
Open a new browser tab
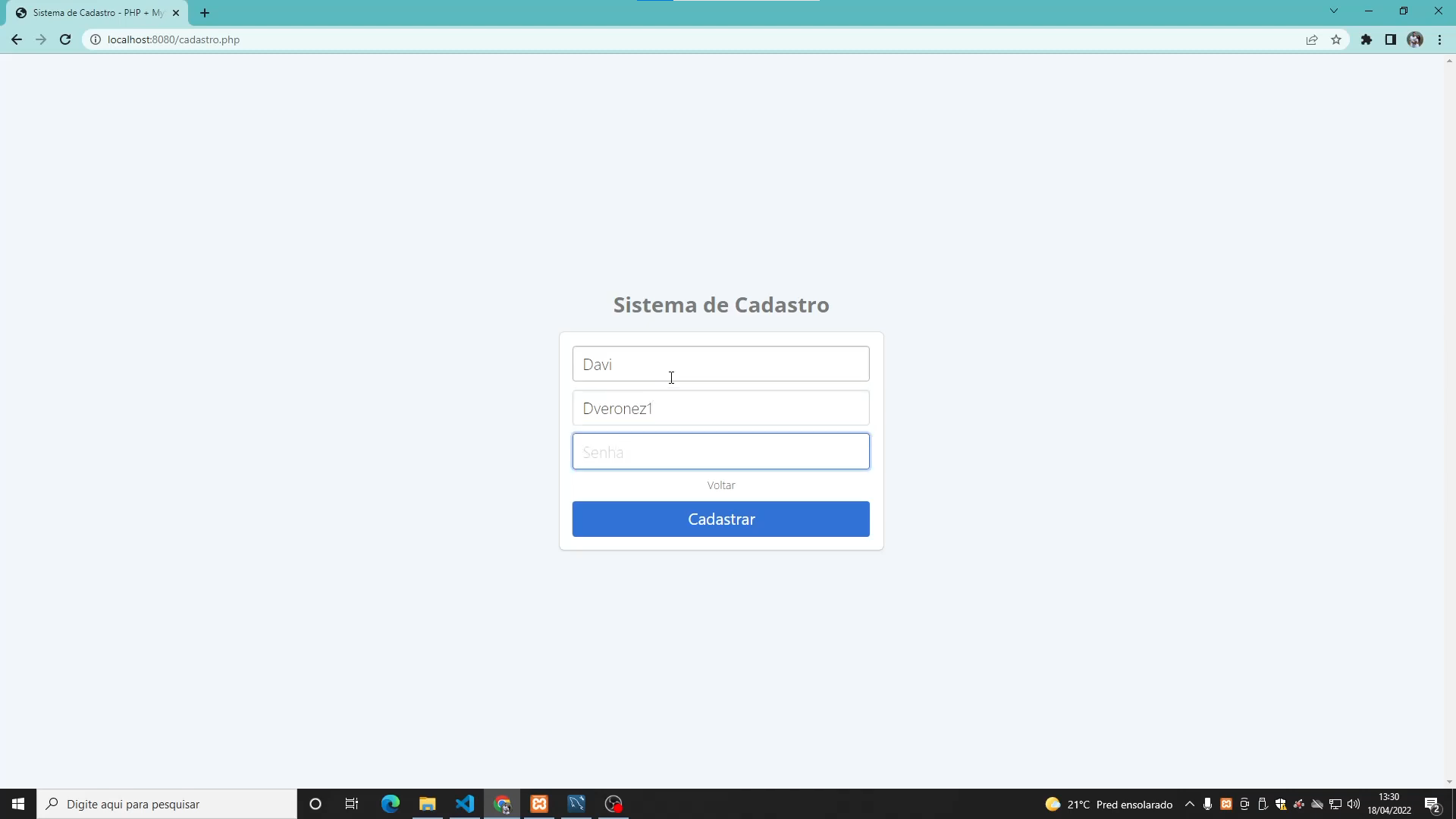(204, 13)
